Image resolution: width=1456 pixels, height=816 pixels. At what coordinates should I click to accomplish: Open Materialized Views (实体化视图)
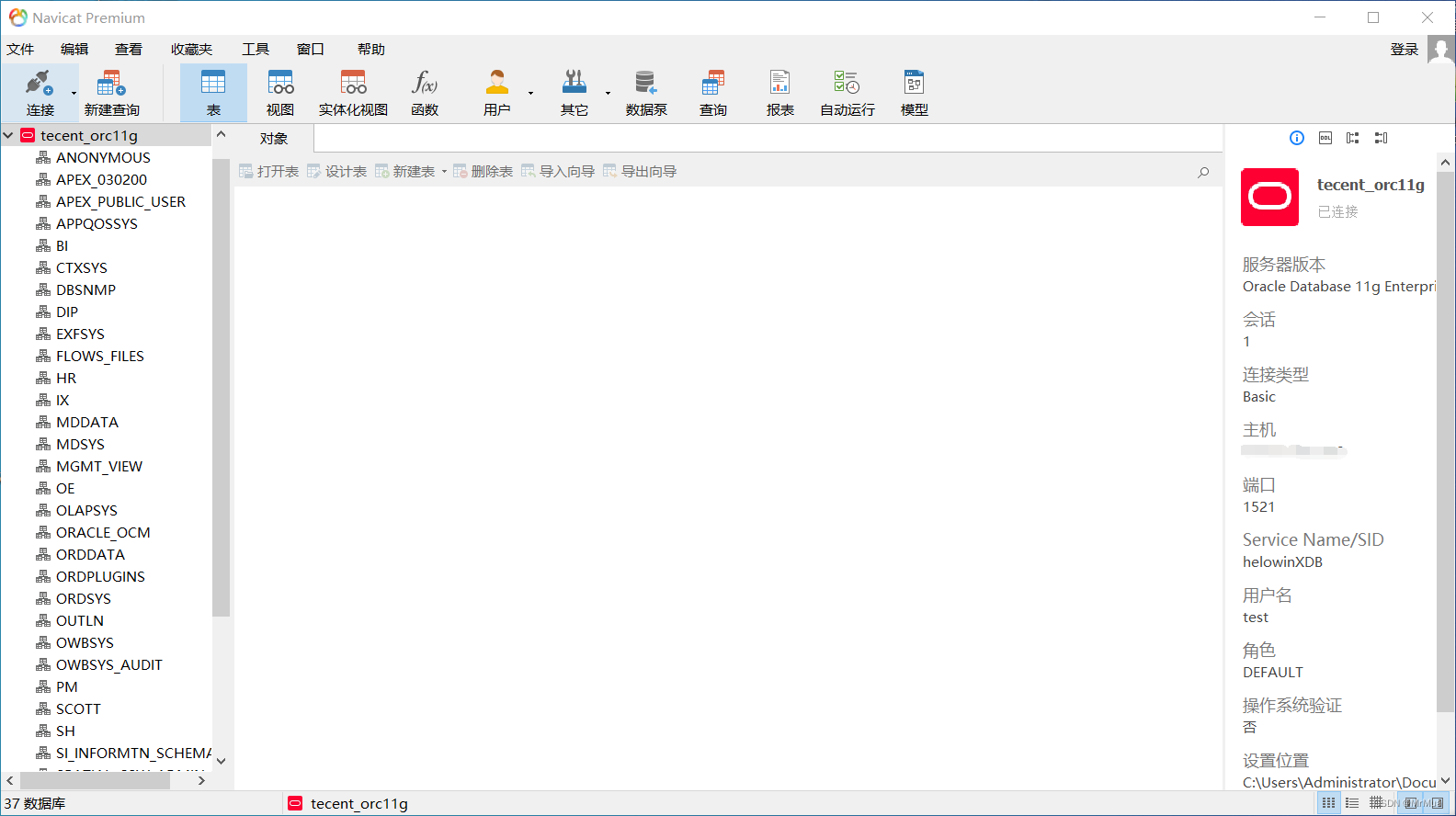click(x=353, y=93)
